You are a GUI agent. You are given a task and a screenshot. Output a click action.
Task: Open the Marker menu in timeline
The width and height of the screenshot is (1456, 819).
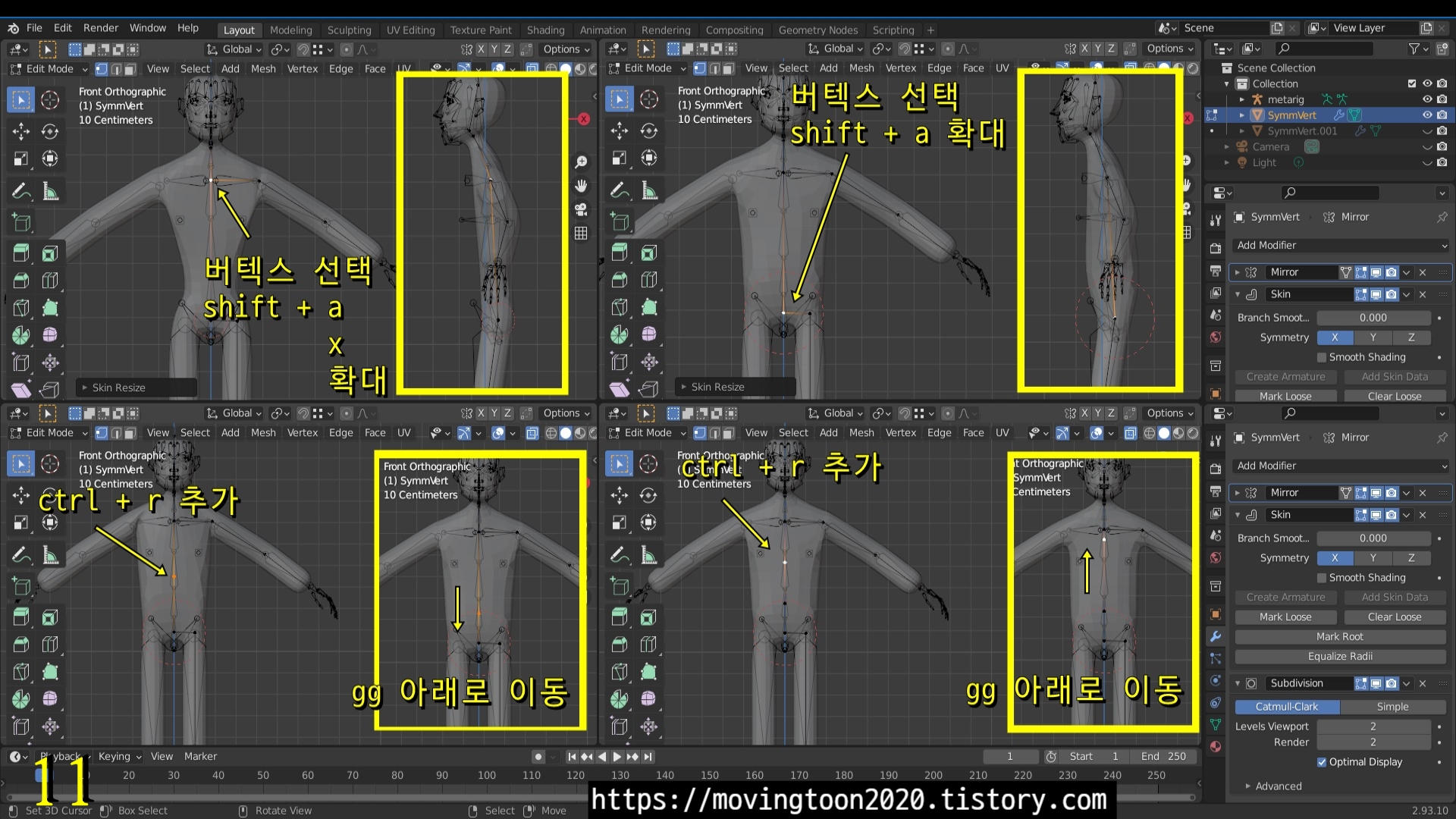(200, 757)
